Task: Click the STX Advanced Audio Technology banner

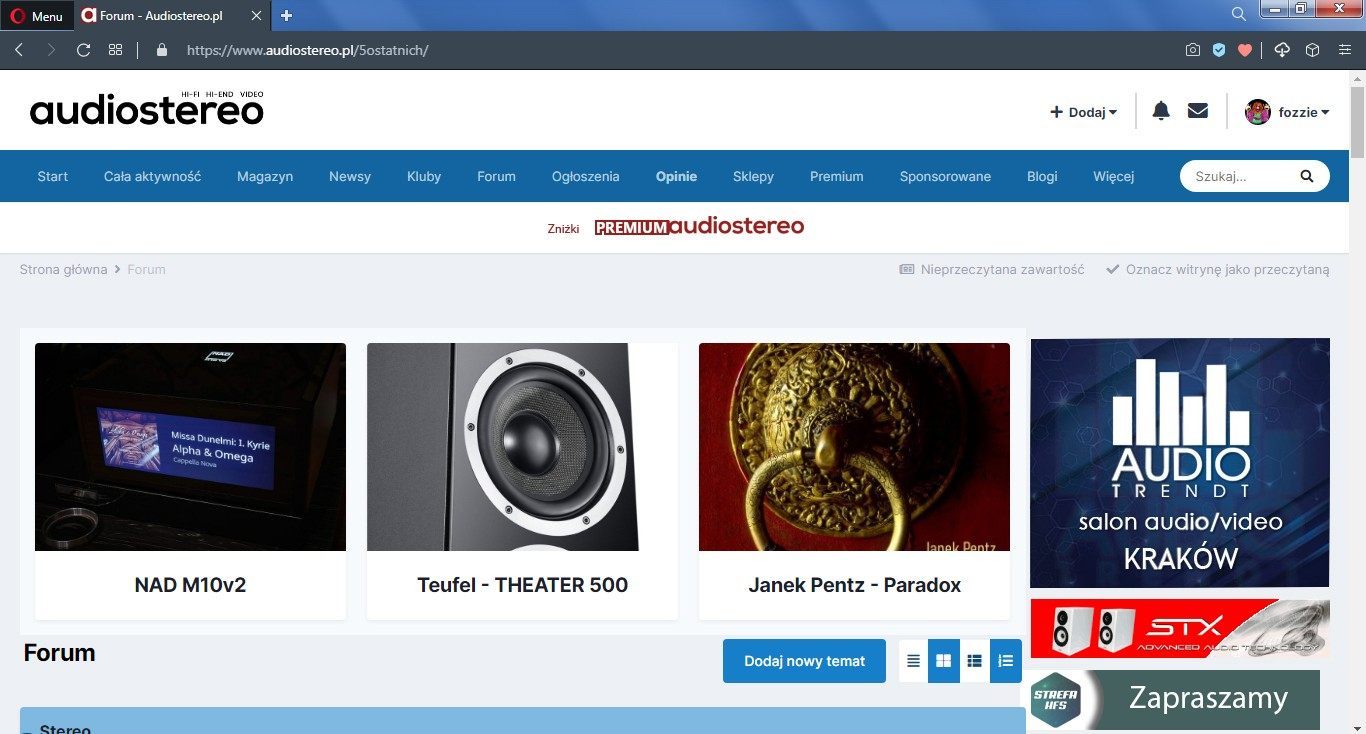Action: tap(1180, 629)
